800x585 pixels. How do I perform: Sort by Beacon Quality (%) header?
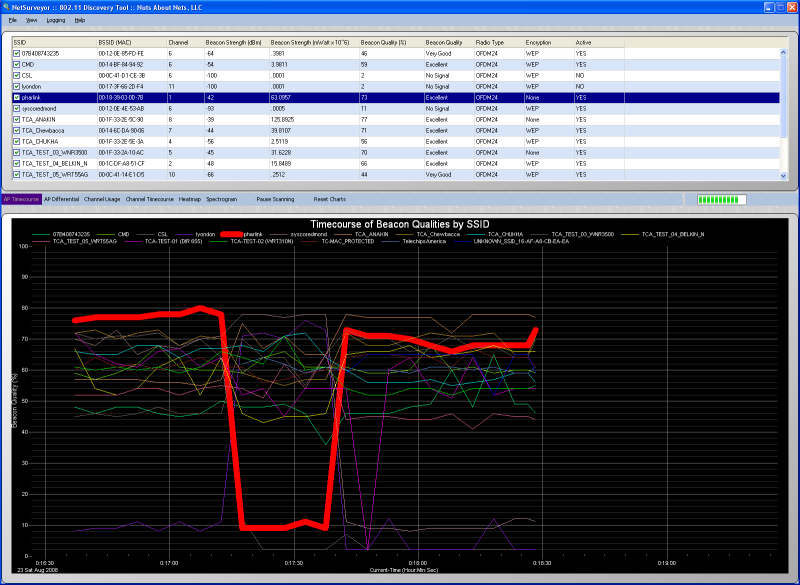[x=391, y=42]
